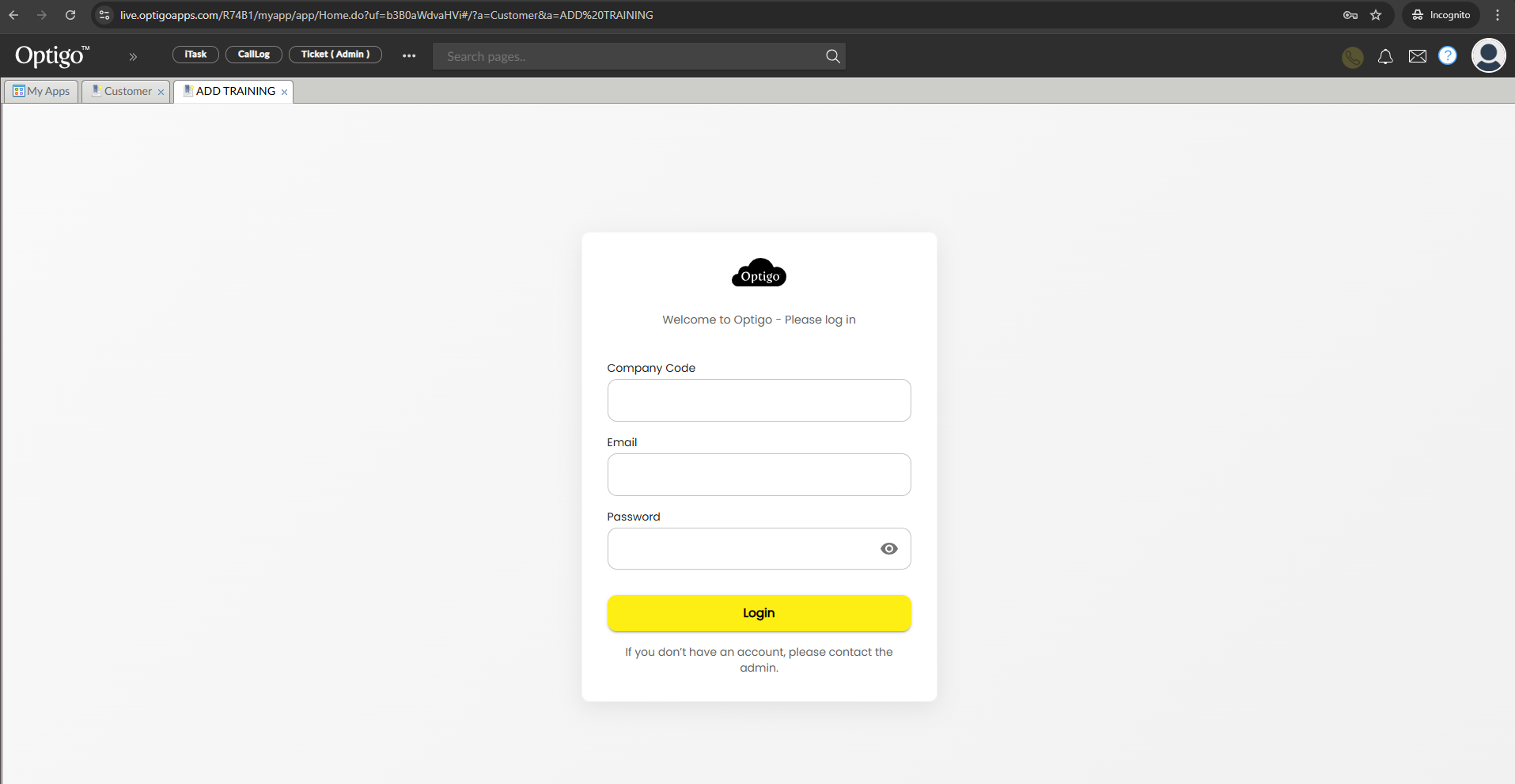Click the search magnifier icon

tap(832, 56)
